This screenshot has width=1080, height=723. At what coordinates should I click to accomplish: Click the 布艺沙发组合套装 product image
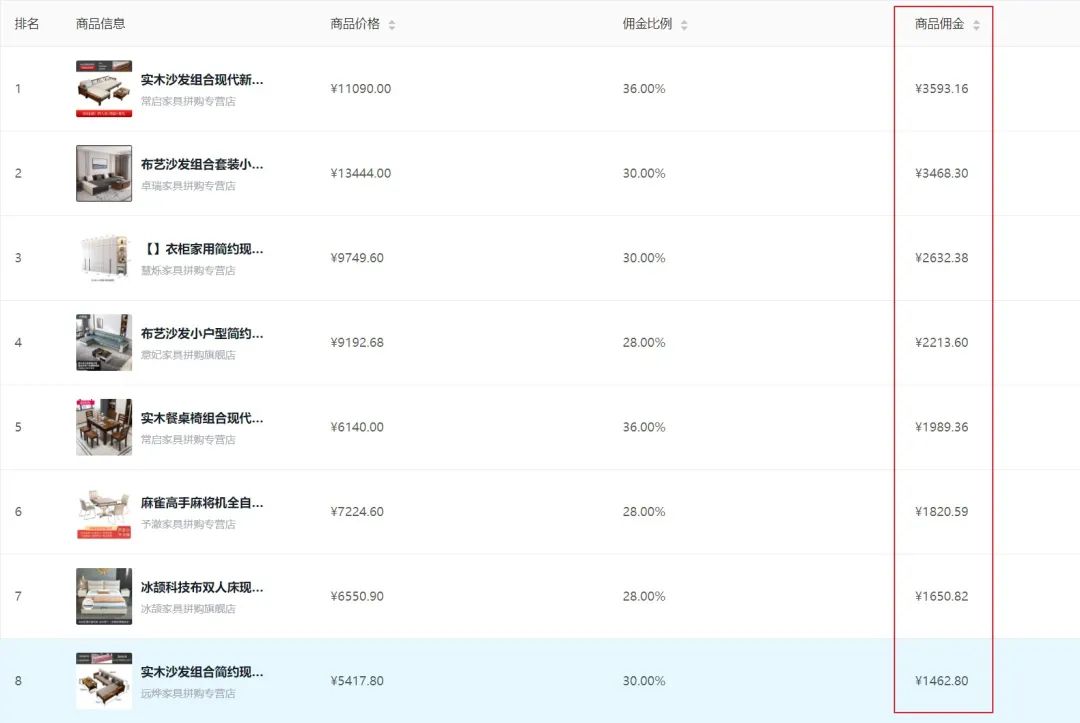click(103, 173)
